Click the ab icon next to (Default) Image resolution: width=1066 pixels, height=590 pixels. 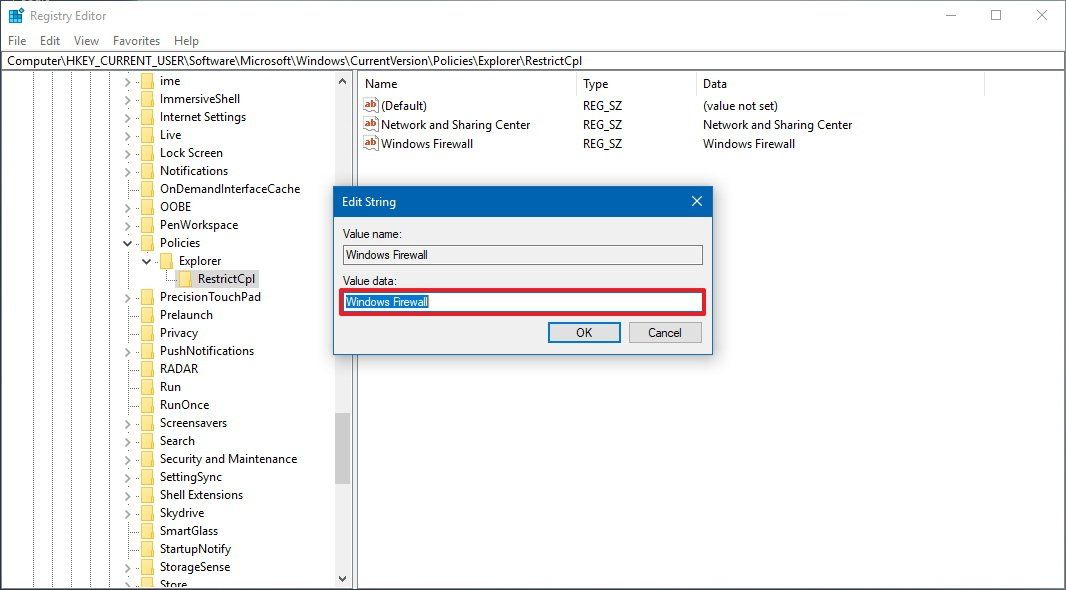pyautogui.click(x=371, y=105)
